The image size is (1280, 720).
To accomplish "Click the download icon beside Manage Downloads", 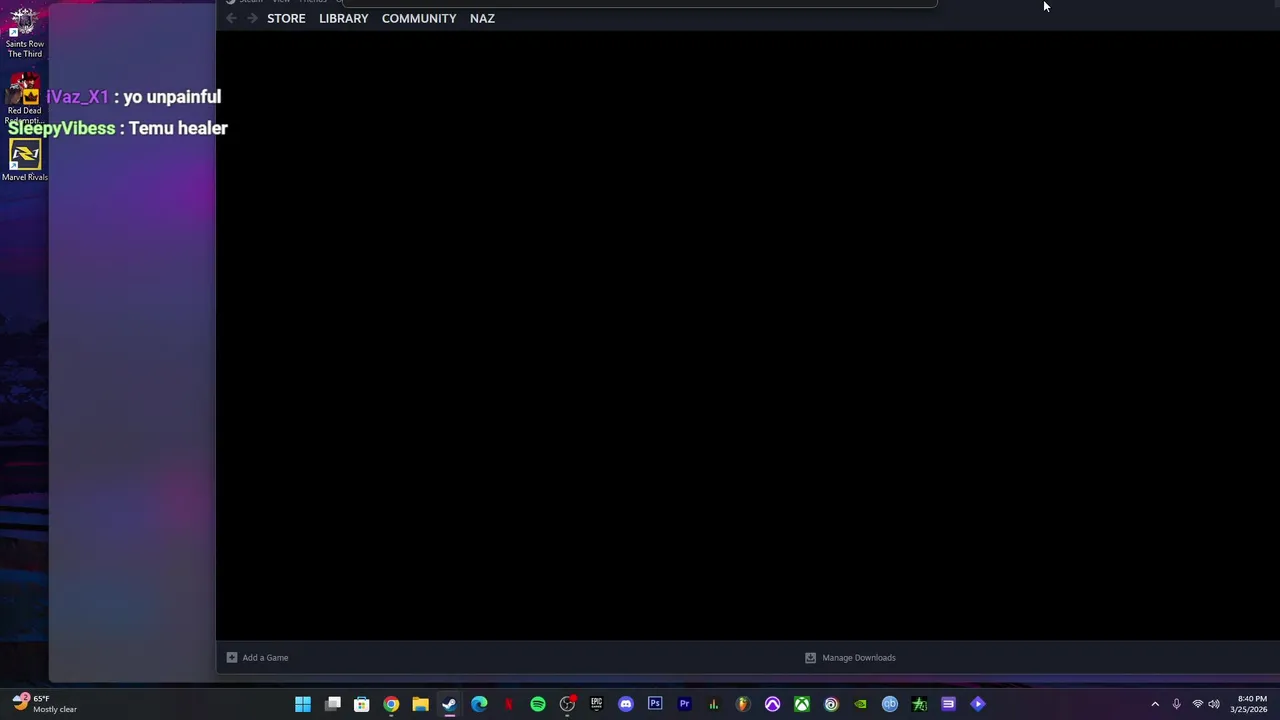I will tap(810, 657).
